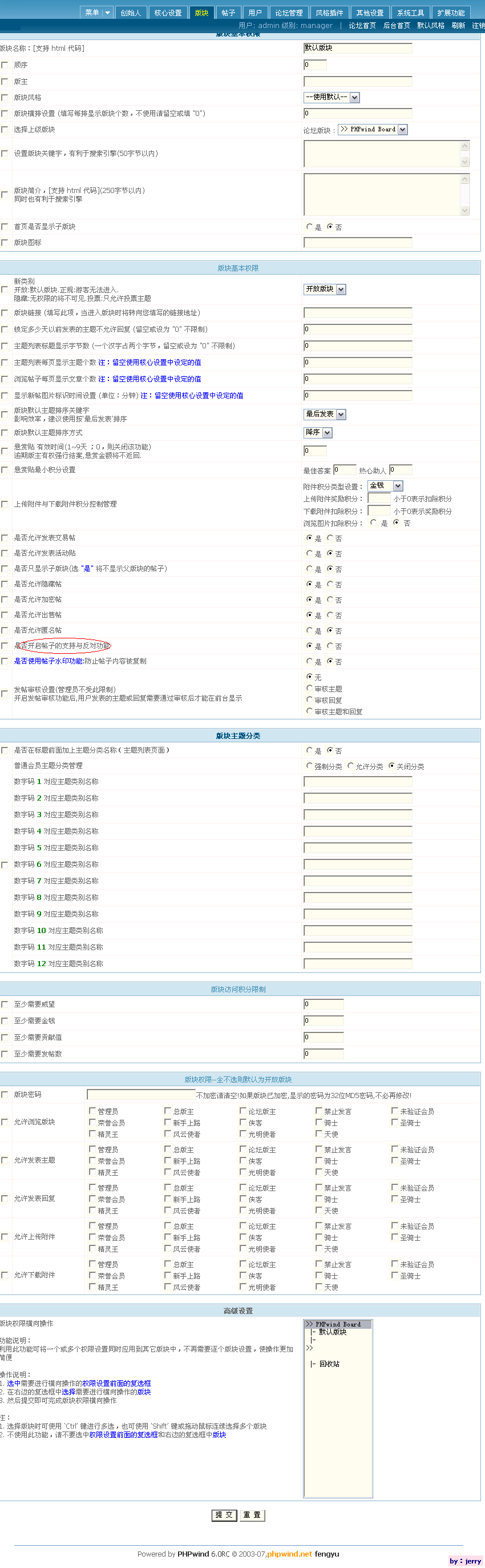The height and width of the screenshot is (1568, 485).
Task: Tick the 版块图标 checkbox
Action: 5,242
